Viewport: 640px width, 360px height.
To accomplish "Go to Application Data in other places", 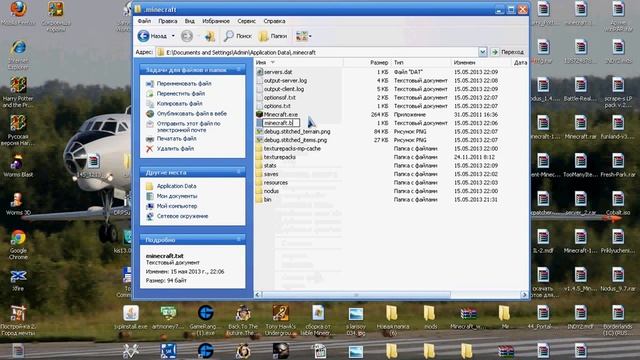I will click(176, 186).
